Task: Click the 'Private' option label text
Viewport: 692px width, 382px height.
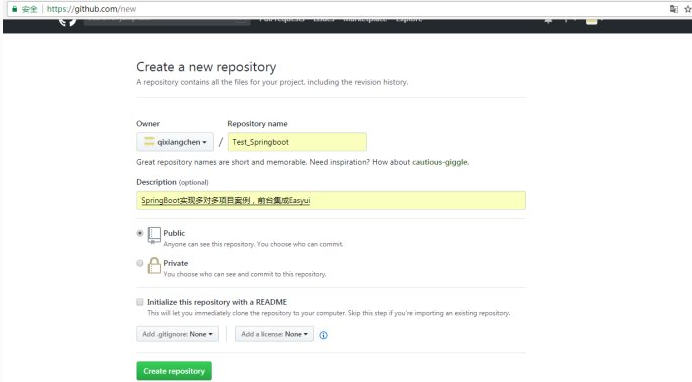Action: [x=176, y=263]
